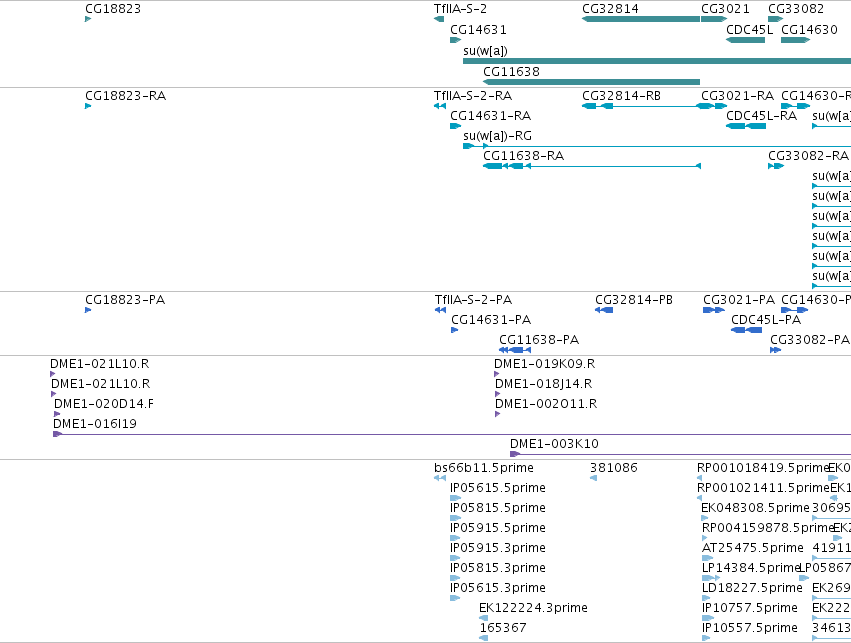Viewport: 851px width, 643px height.
Task: Click the CDC45L-PA protein glyph
Action: tap(747, 330)
